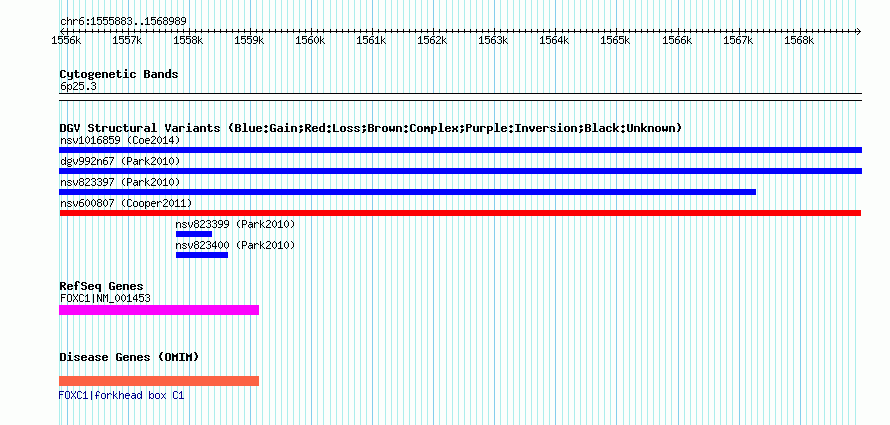Click the 1566k ruler tick label
The height and width of the screenshot is (425, 890).
pos(677,41)
